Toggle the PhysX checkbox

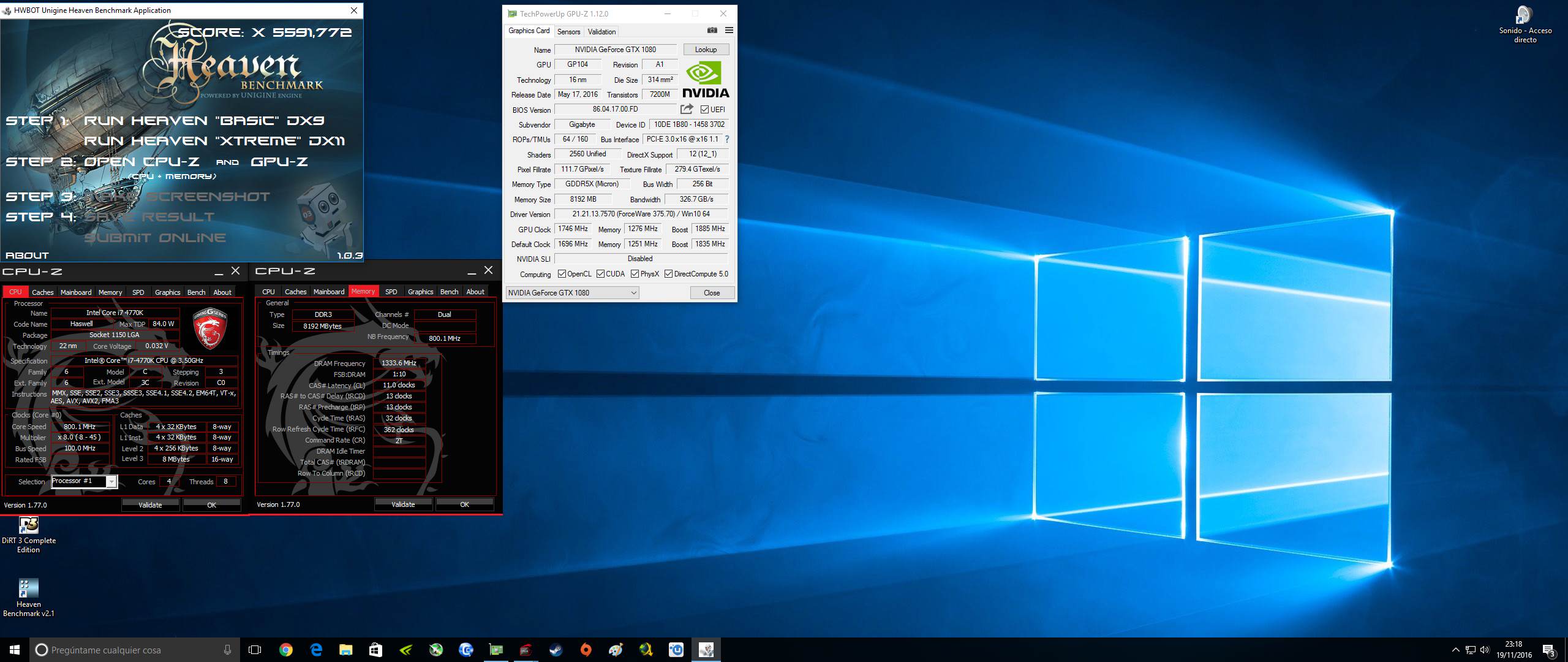coord(635,274)
